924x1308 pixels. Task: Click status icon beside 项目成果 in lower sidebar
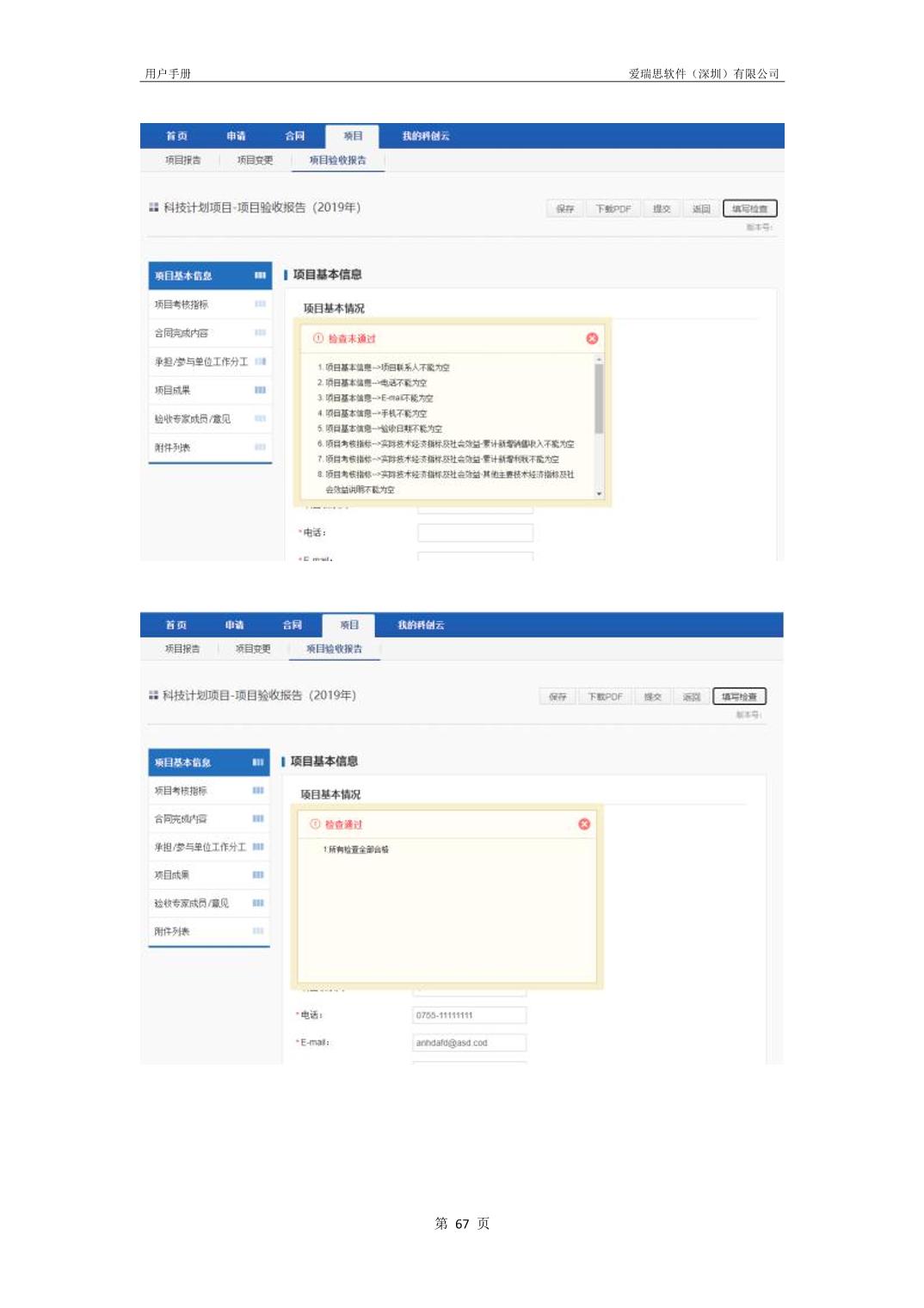[x=258, y=875]
